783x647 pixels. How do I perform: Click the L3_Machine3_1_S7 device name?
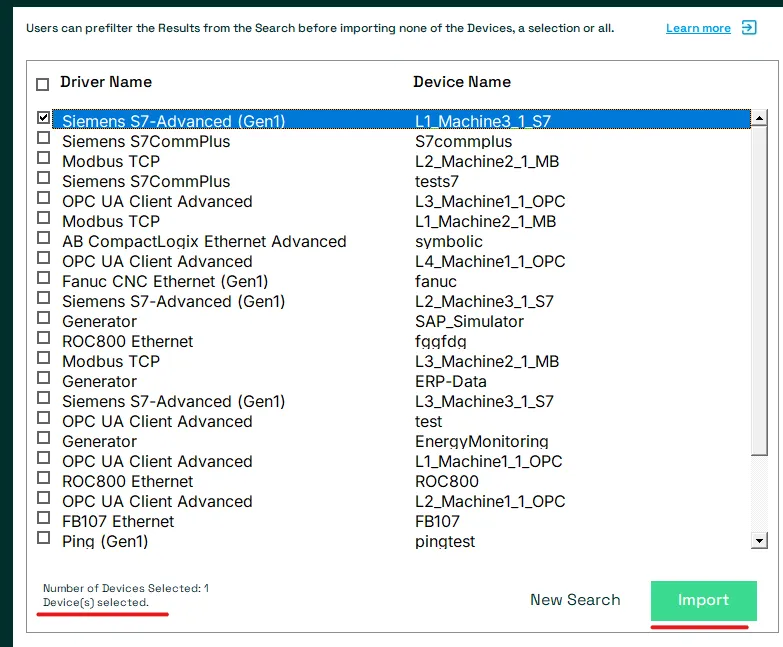pos(484,401)
